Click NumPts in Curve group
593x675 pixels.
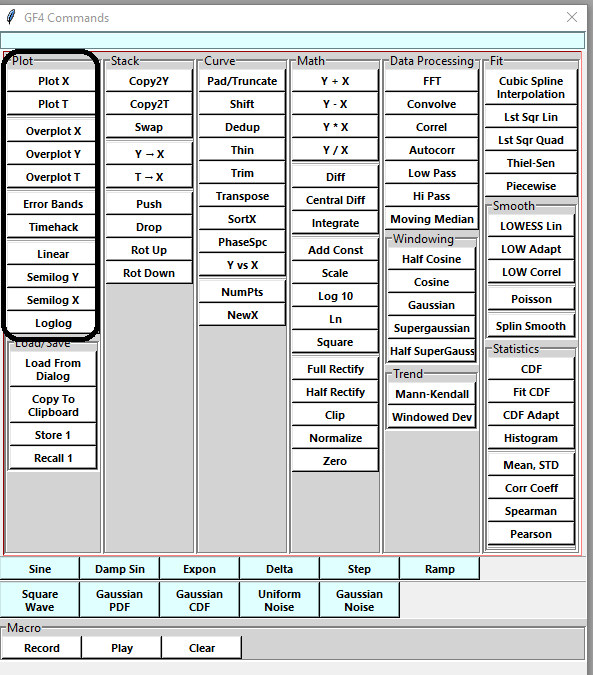click(242, 292)
